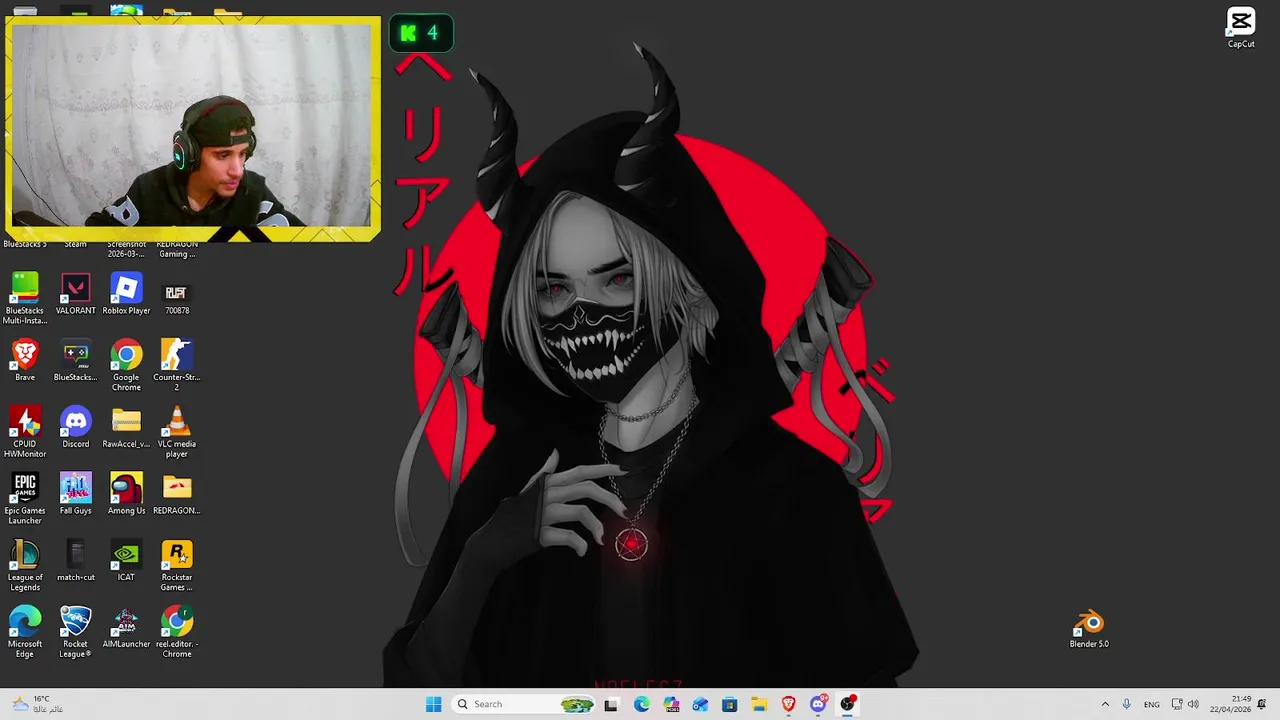Click the taskbar Search box
Screen dimensions: 1280x720
click(x=525, y=704)
